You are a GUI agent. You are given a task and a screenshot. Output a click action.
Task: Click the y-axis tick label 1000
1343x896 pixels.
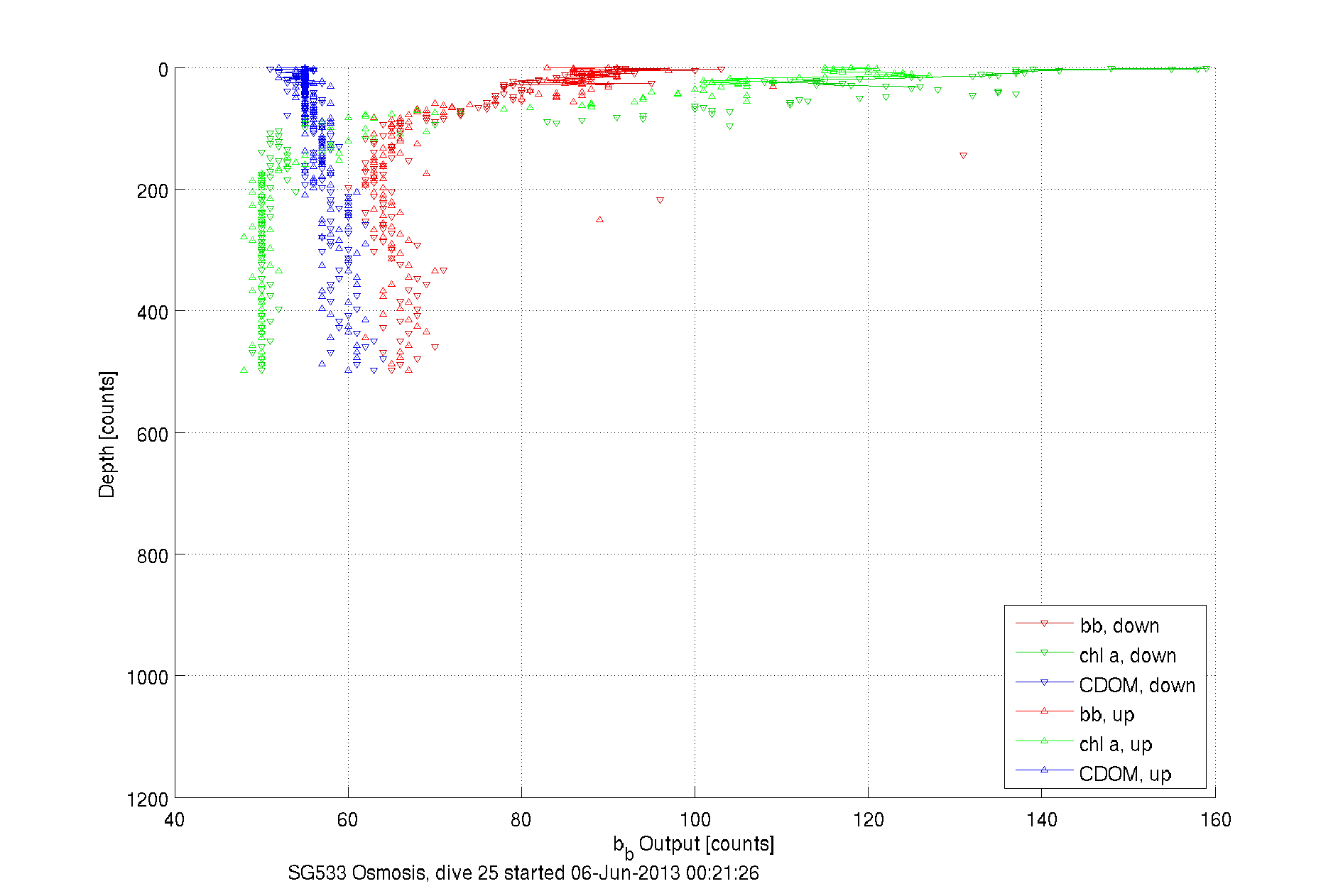point(148,677)
